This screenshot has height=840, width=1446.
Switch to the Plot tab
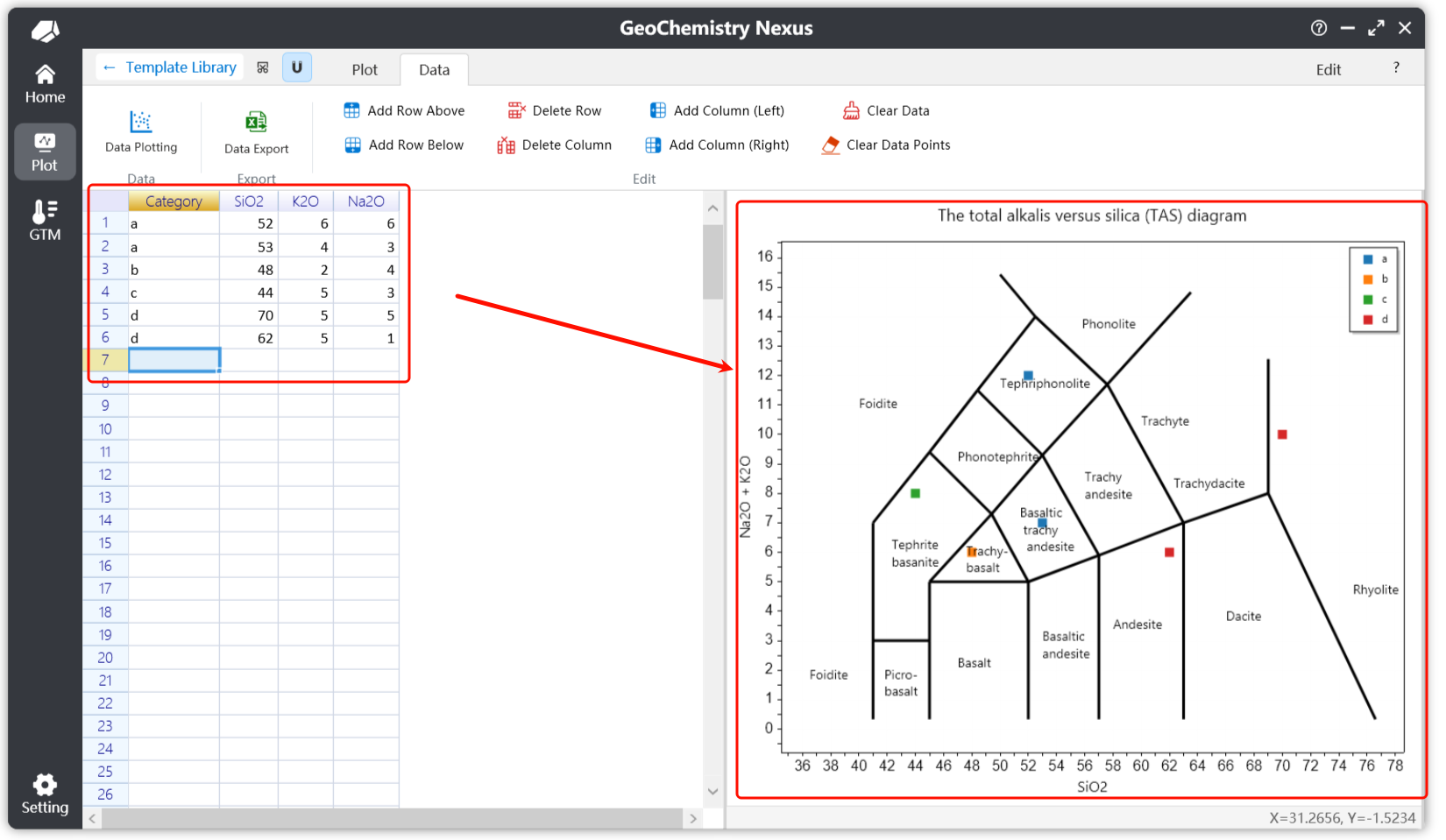(x=365, y=70)
